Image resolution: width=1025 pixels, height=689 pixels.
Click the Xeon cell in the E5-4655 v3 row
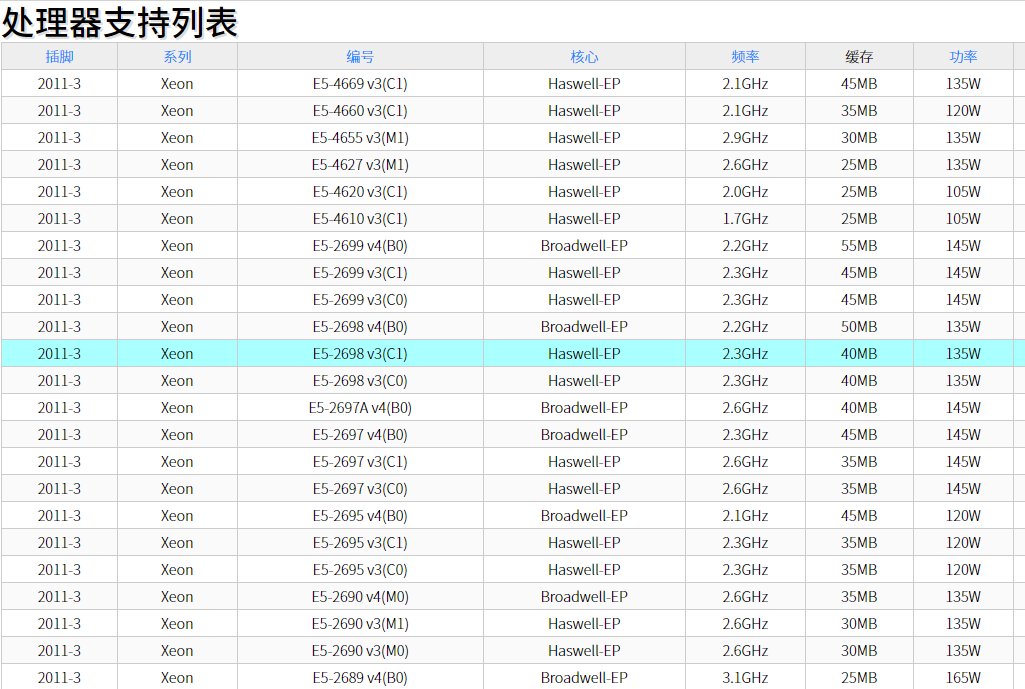[x=177, y=137]
